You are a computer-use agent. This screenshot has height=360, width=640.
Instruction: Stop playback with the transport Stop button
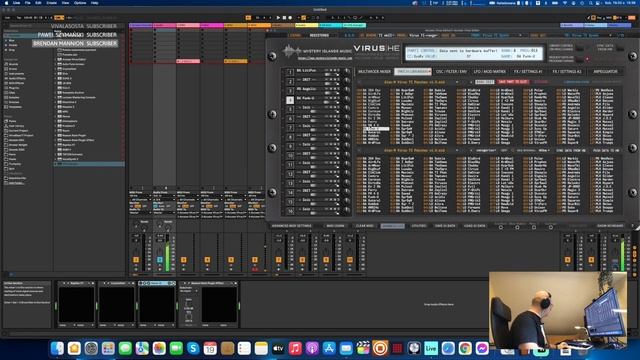click(284, 18)
